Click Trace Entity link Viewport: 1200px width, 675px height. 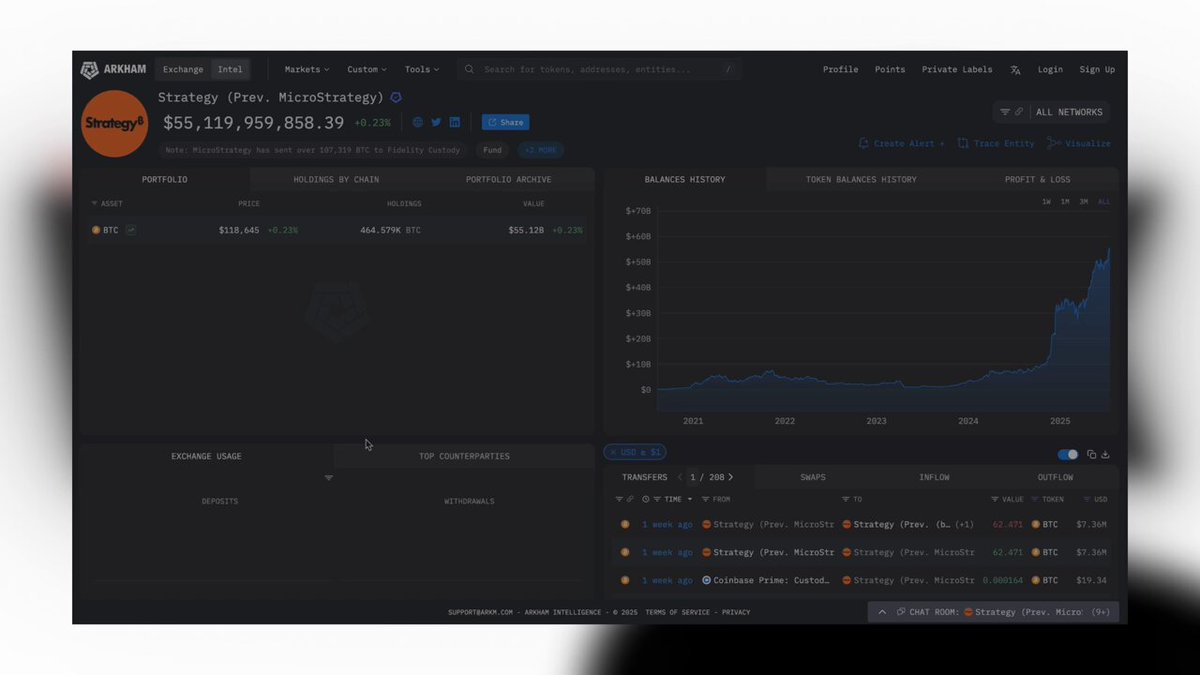pos(995,143)
